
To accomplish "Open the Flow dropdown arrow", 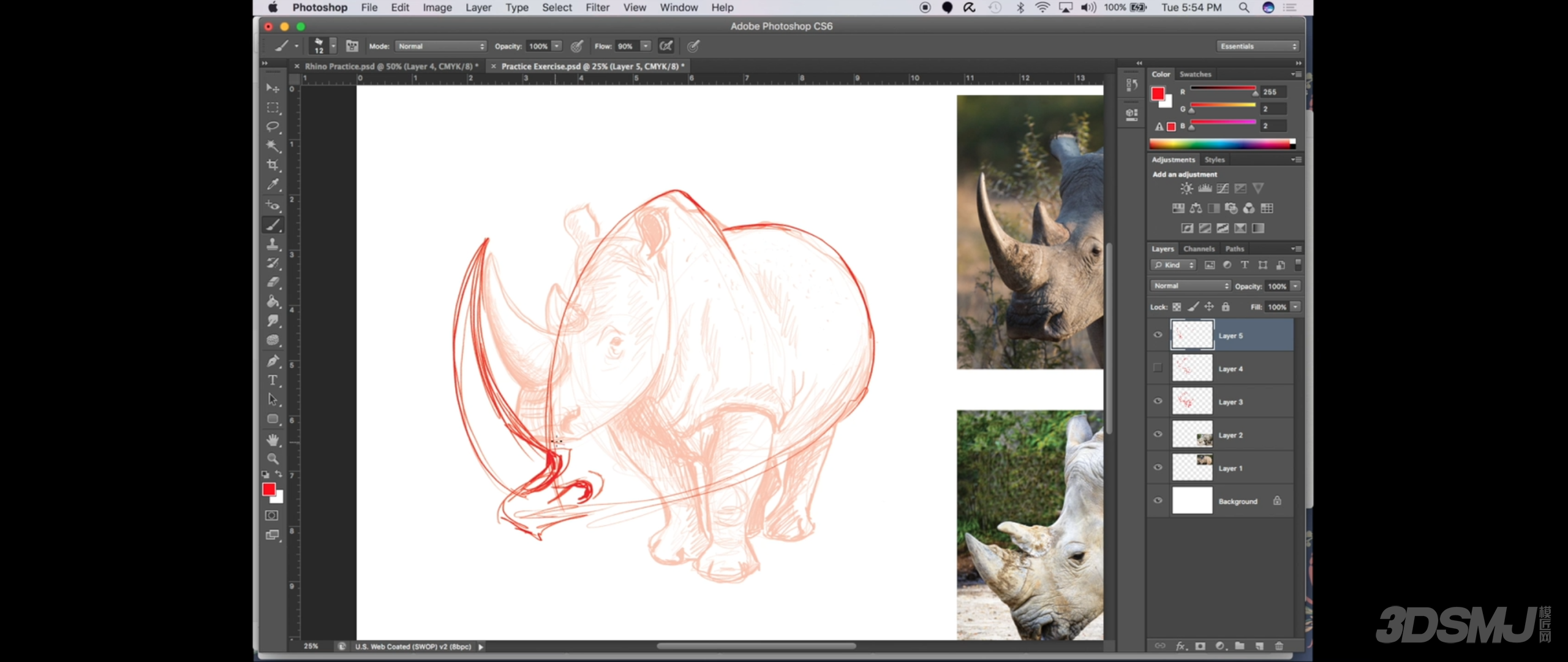I will point(646,46).
